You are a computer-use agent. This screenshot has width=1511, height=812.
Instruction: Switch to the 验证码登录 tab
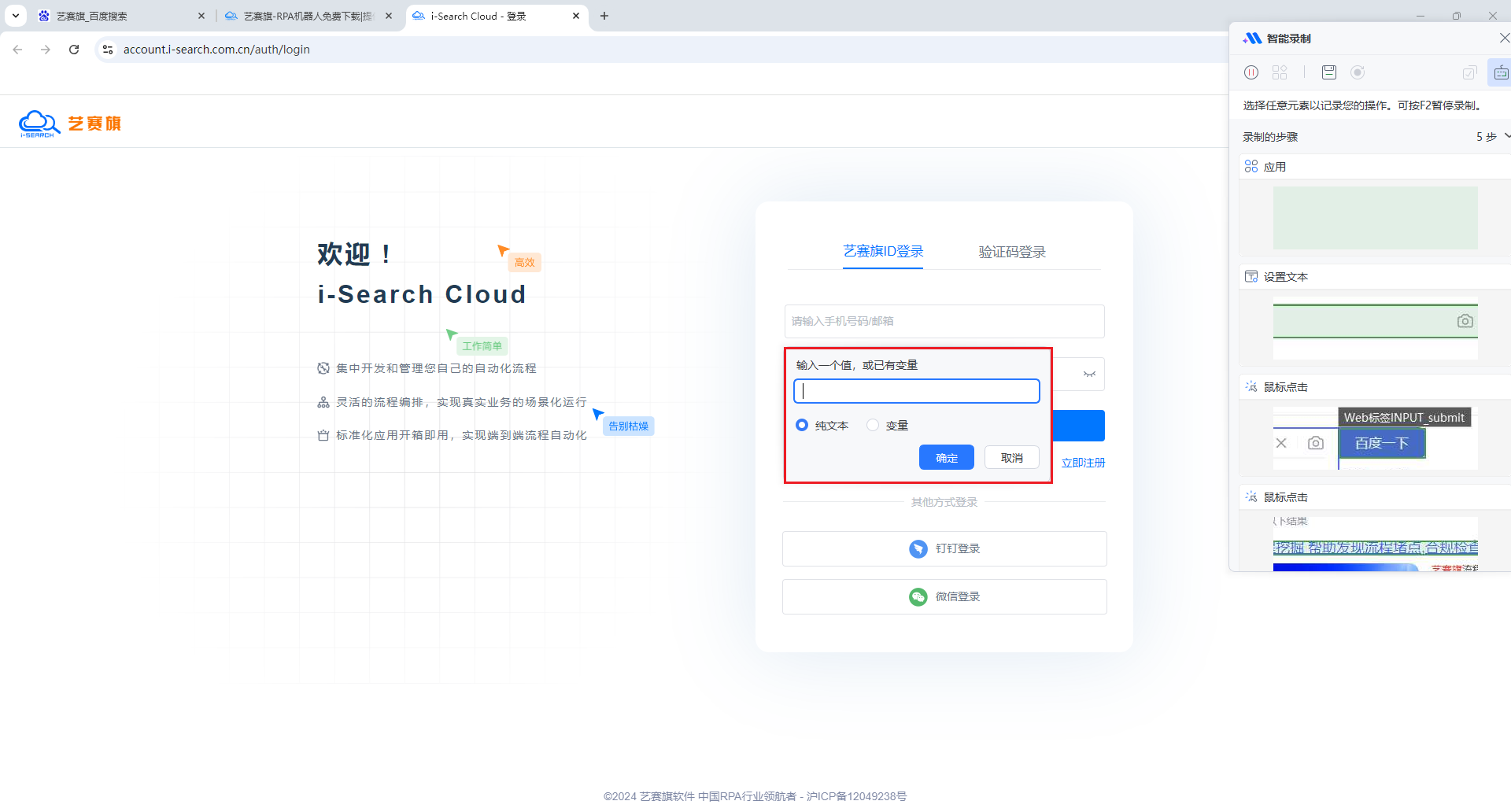point(1012,252)
